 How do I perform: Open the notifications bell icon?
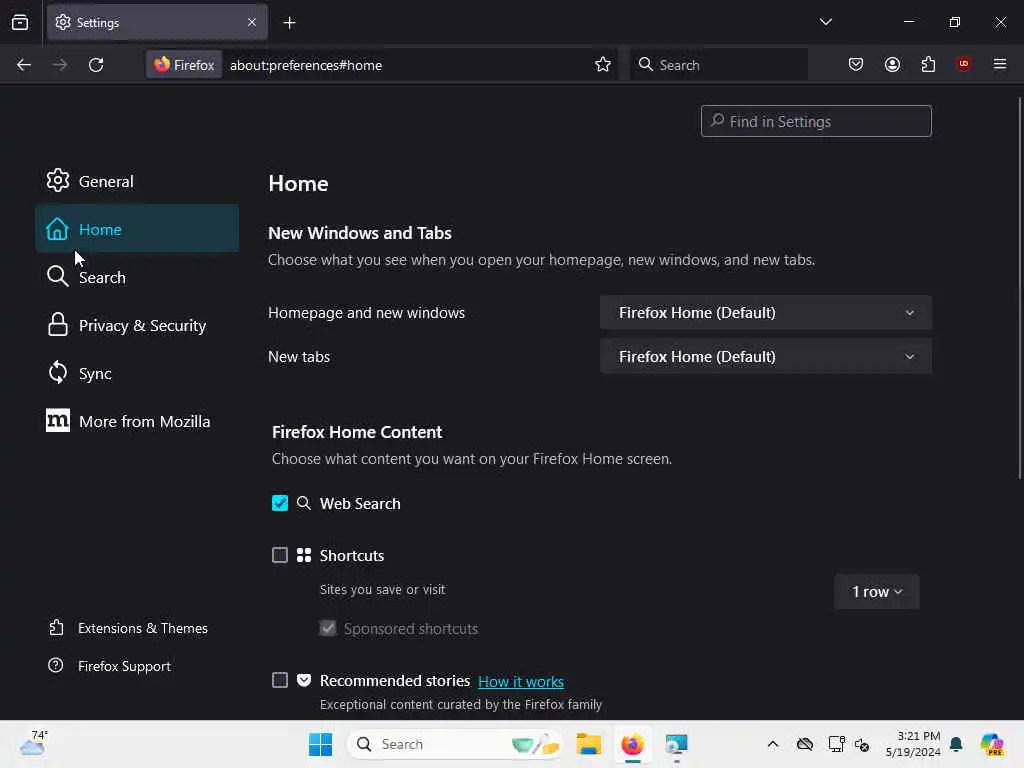coord(956,744)
